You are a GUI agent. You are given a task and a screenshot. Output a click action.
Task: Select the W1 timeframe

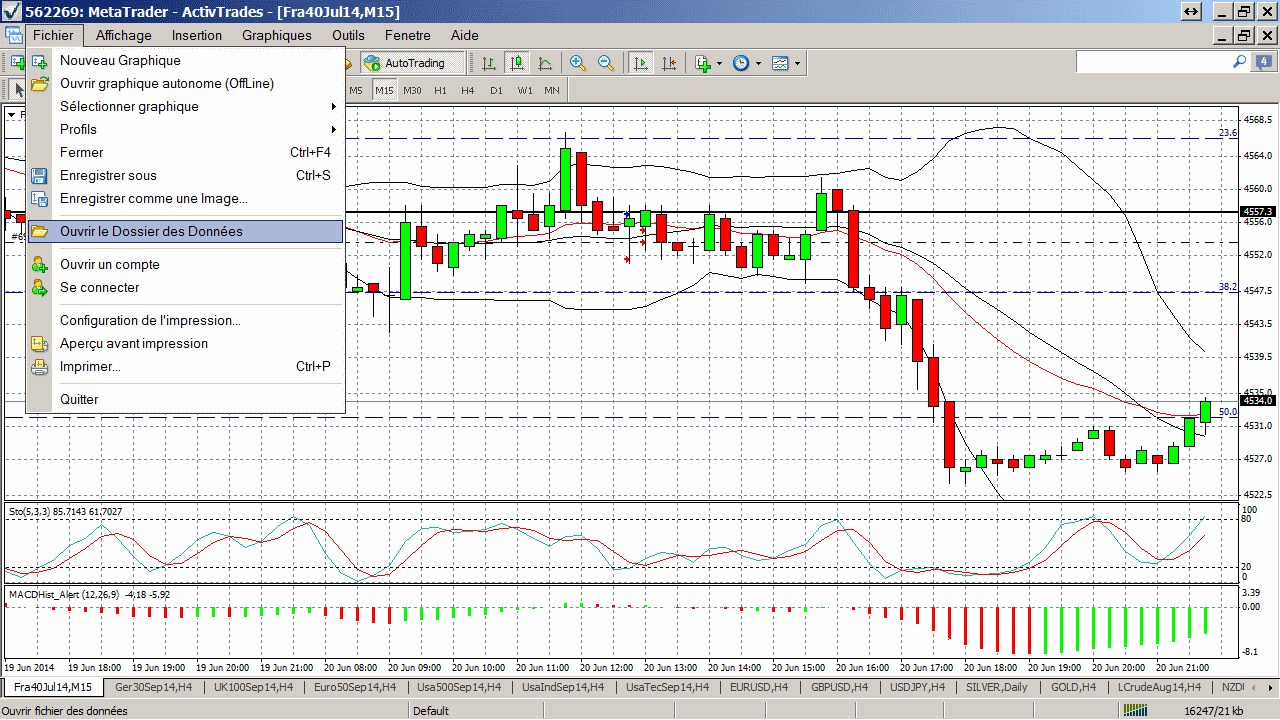(x=525, y=90)
